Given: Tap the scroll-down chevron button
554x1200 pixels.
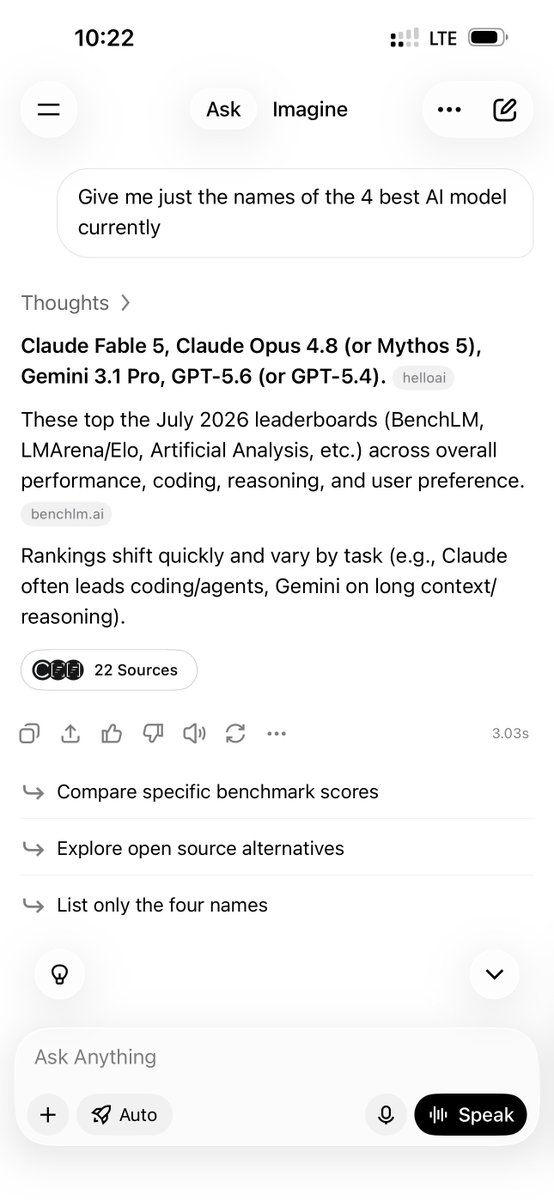Looking at the screenshot, I should 494,974.
